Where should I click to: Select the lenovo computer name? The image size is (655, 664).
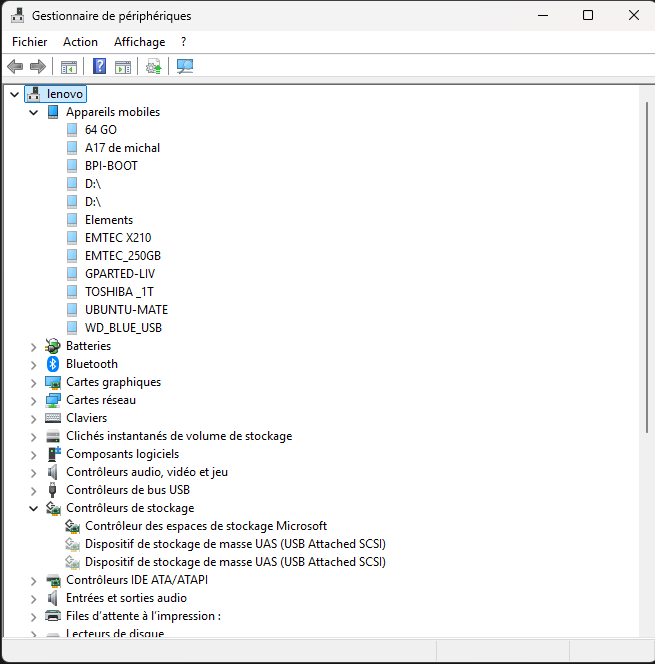tap(65, 94)
